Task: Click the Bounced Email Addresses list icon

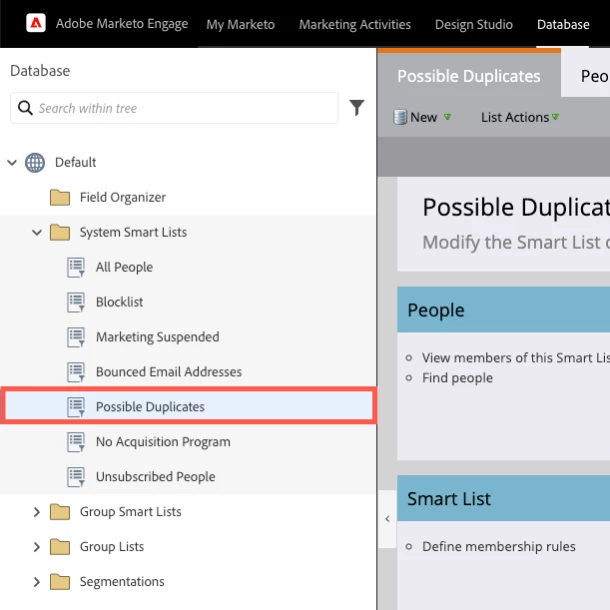Action: tap(76, 372)
